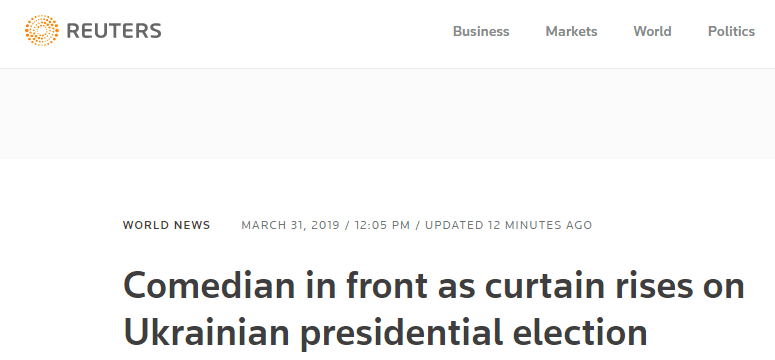Go to the Markets section
Screen dimensions: 775x360
(x=571, y=31)
